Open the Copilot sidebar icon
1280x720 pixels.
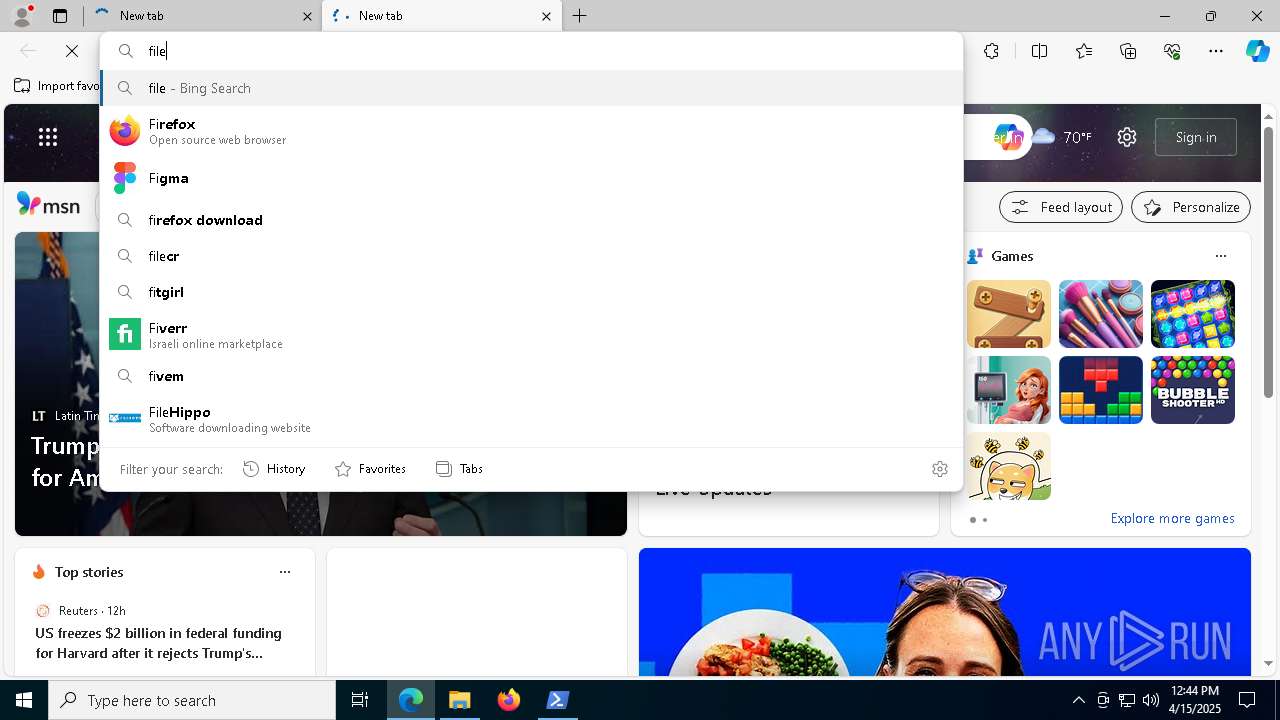click(x=1257, y=51)
